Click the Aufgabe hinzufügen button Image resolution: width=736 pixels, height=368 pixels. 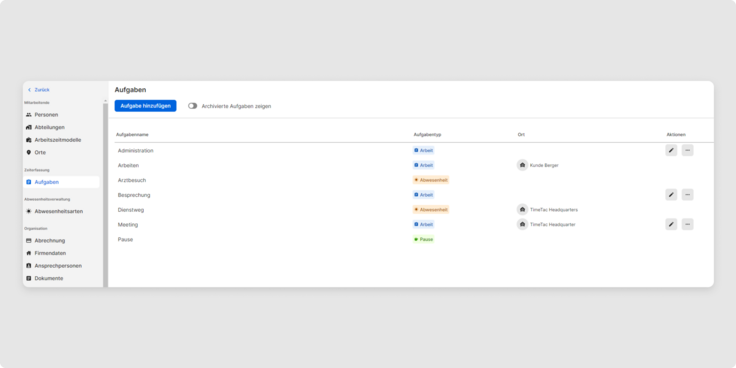pyautogui.click(x=146, y=106)
